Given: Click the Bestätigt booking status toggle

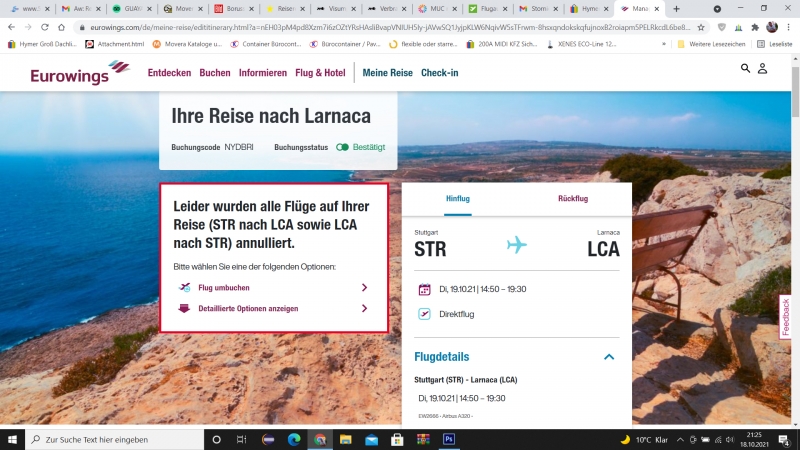Looking at the screenshot, I should pyautogui.click(x=342, y=147).
